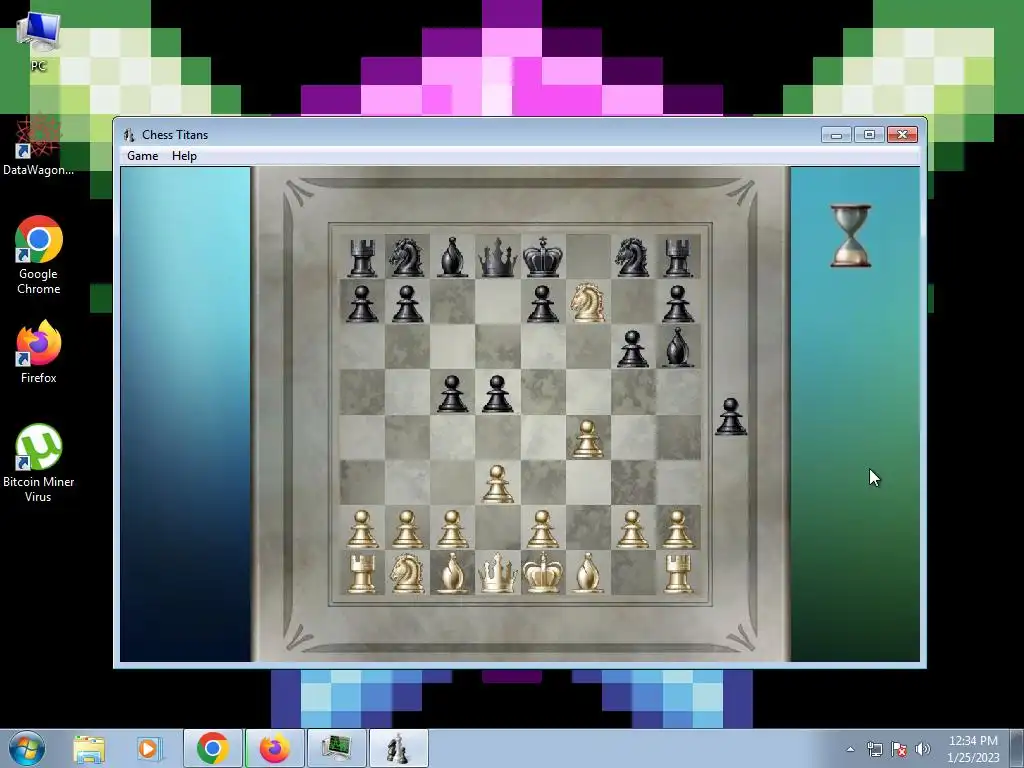Open the Windows Start menu
This screenshot has width=1024, height=768.
pyautogui.click(x=27, y=748)
